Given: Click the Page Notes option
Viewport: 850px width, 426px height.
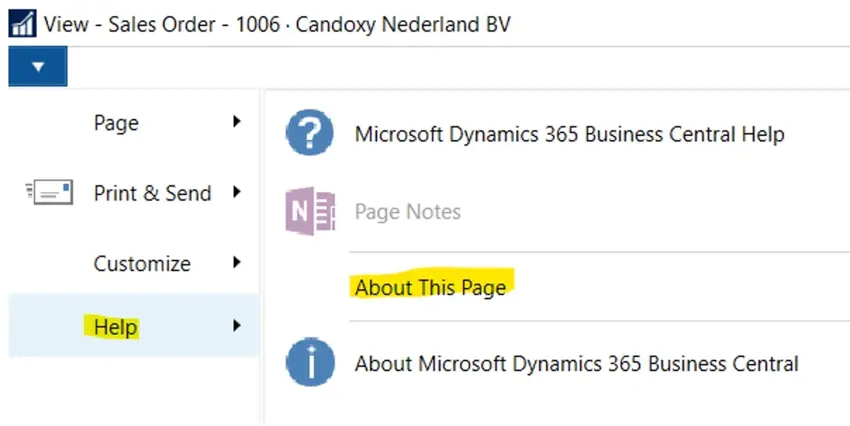Looking at the screenshot, I should (x=407, y=212).
